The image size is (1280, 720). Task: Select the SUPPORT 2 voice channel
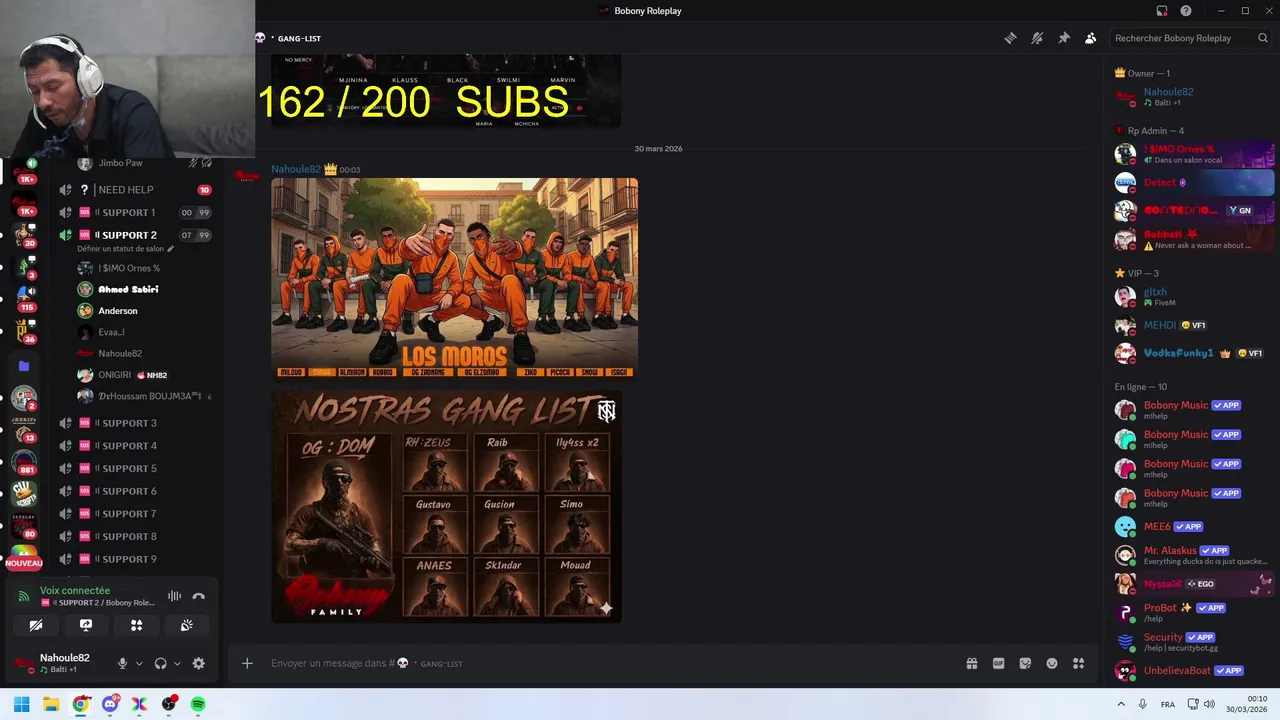pos(135,235)
